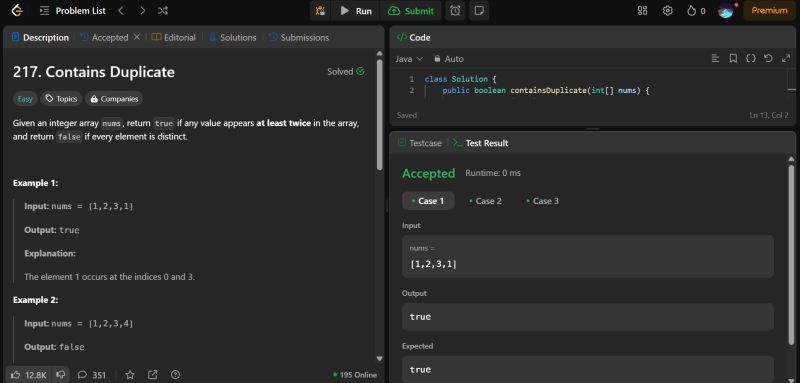Click the Output value box
The width and height of the screenshot is (800, 383).
point(588,317)
